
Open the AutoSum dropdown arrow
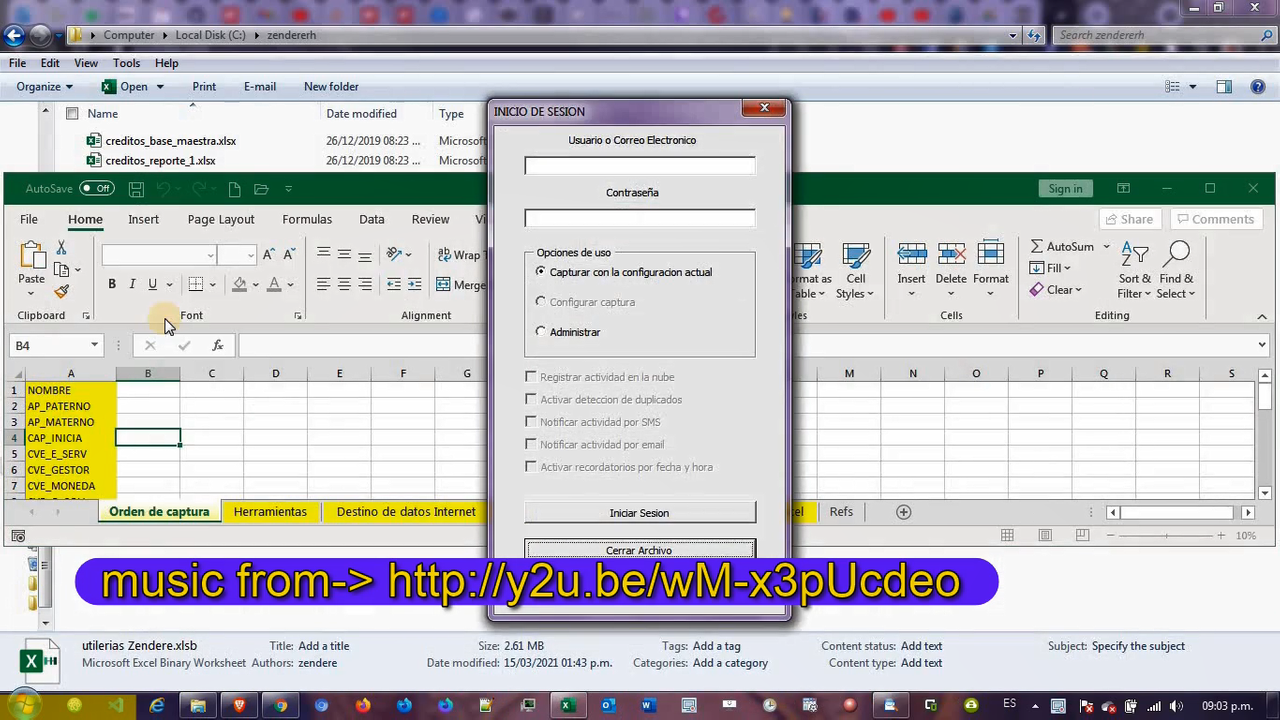pos(1106,247)
